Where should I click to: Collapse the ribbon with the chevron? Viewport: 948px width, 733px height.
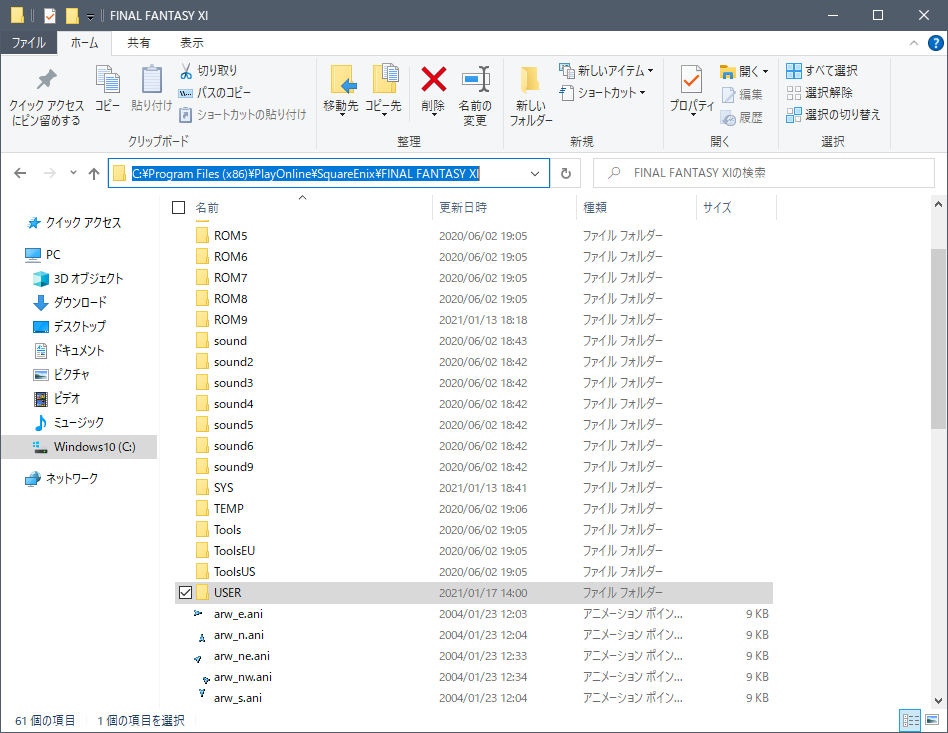pos(914,43)
